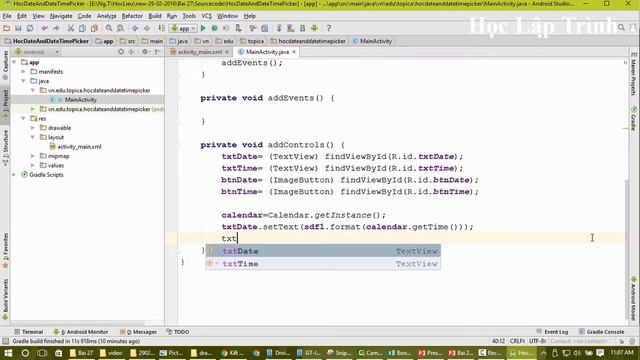Click the project pane settings gear icon
This screenshot has height=360, width=640.
pyautogui.click(x=145, y=52)
